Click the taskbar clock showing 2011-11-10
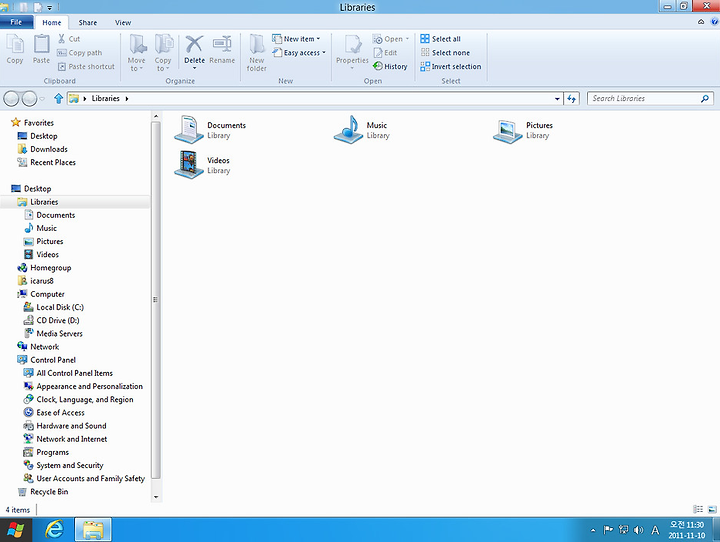The height and width of the screenshot is (542, 720). tap(686, 530)
